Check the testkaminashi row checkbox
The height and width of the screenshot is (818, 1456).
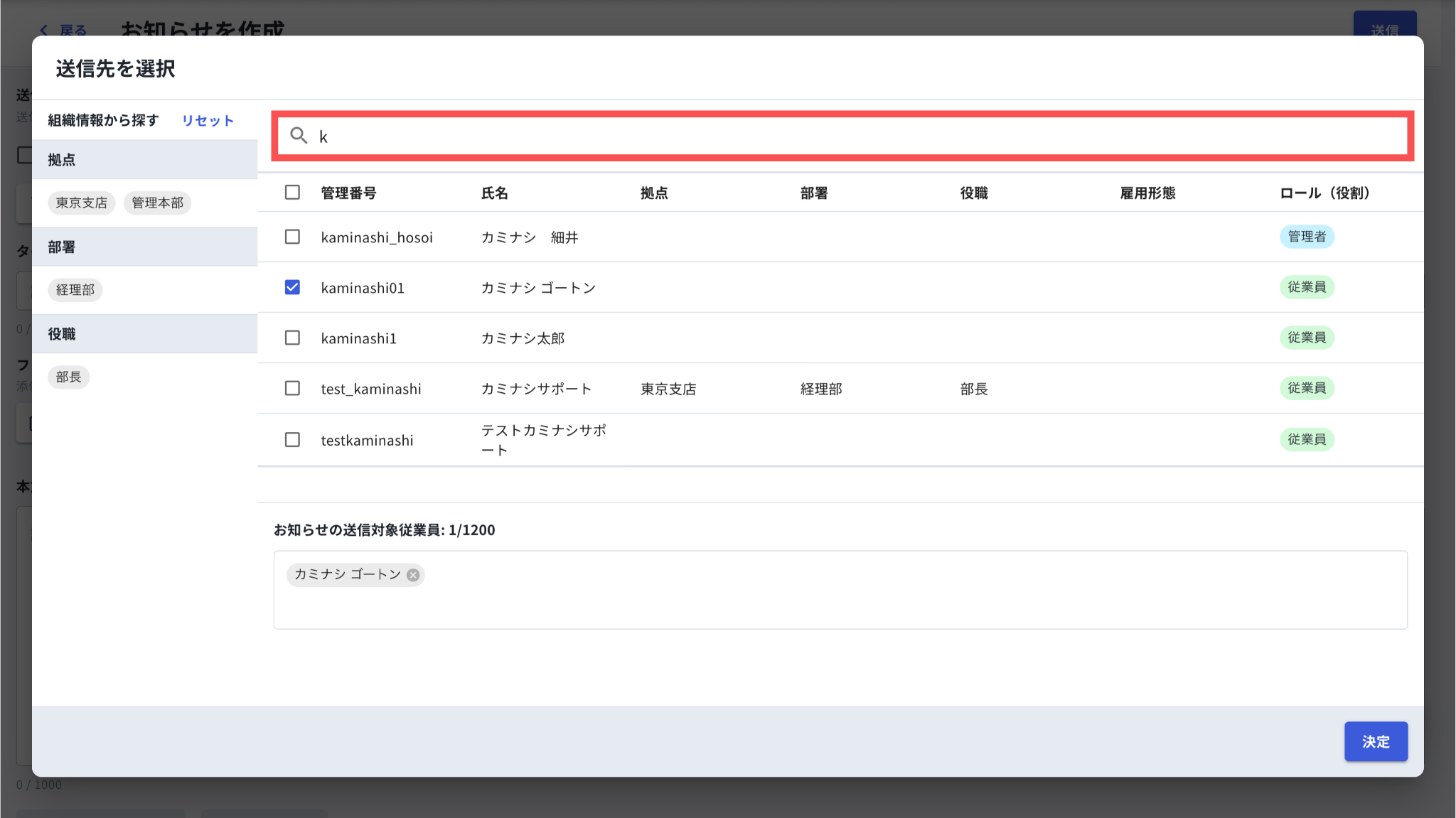292,440
